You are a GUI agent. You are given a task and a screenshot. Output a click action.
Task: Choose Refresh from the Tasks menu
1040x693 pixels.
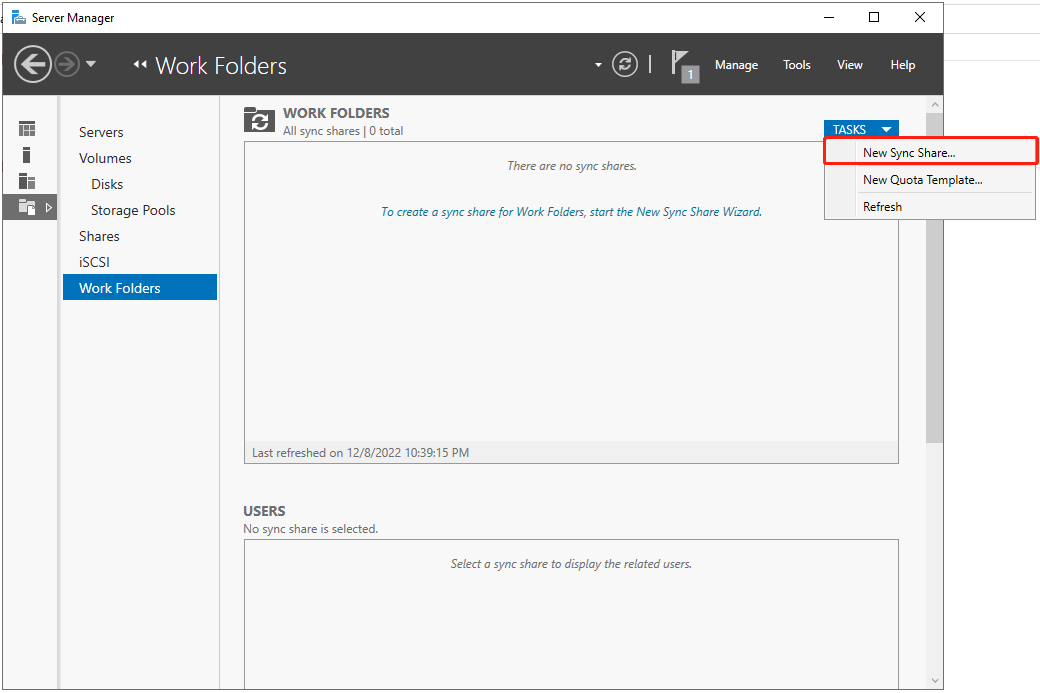point(930,206)
